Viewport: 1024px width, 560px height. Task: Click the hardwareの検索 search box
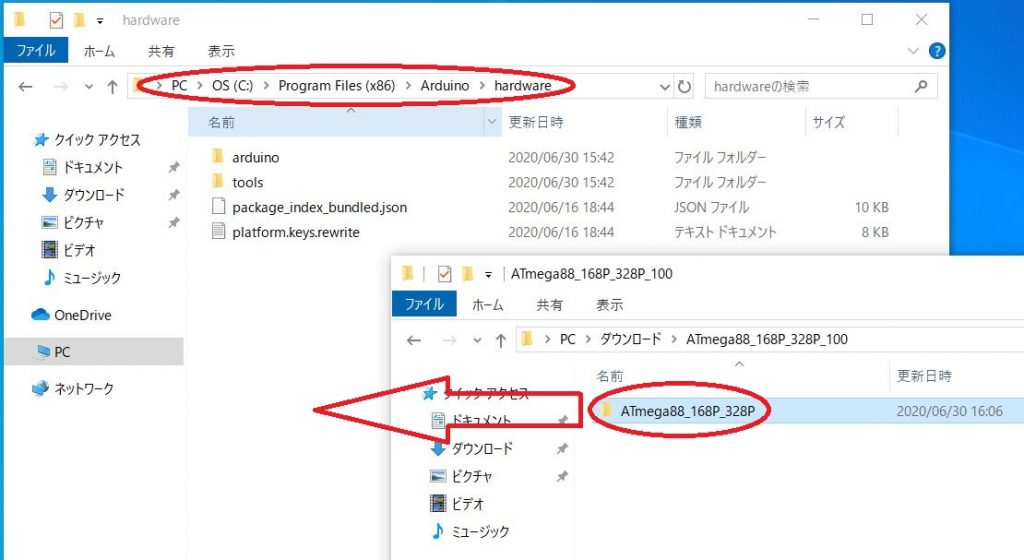[x=810, y=87]
